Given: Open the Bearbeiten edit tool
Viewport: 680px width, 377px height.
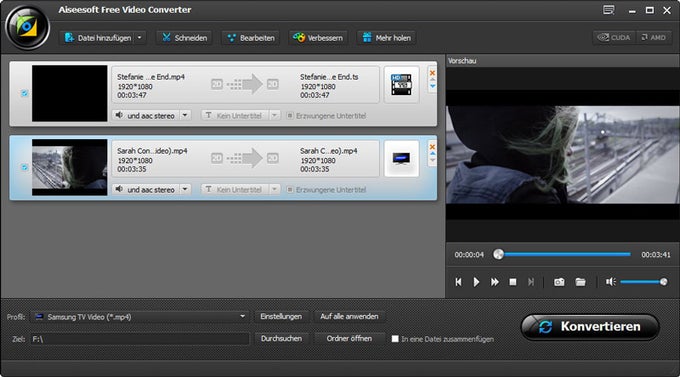Looking at the screenshot, I should [x=251, y=38].
